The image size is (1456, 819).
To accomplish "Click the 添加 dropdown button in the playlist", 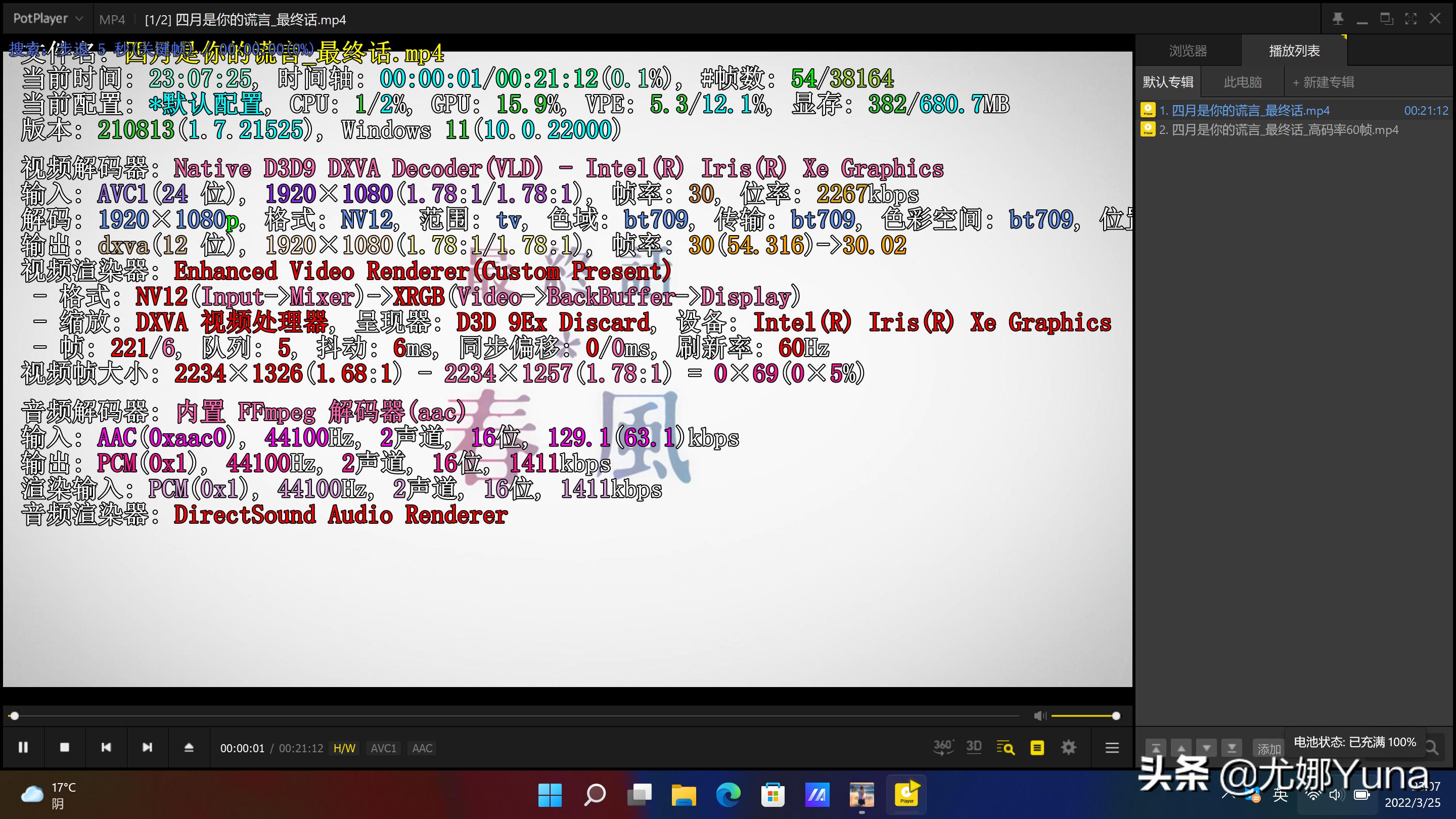I will [1268, 749].
